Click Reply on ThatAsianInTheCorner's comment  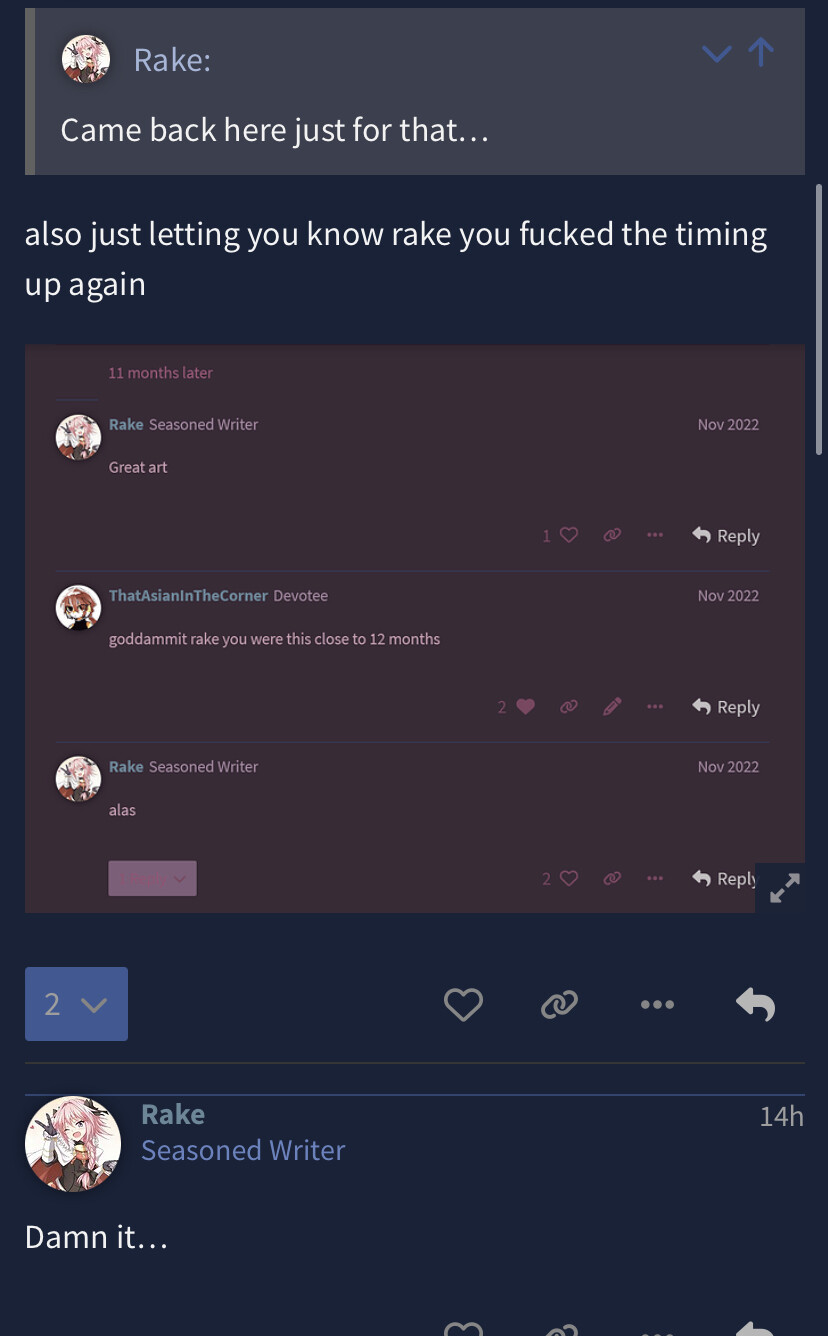click(726, 707)
